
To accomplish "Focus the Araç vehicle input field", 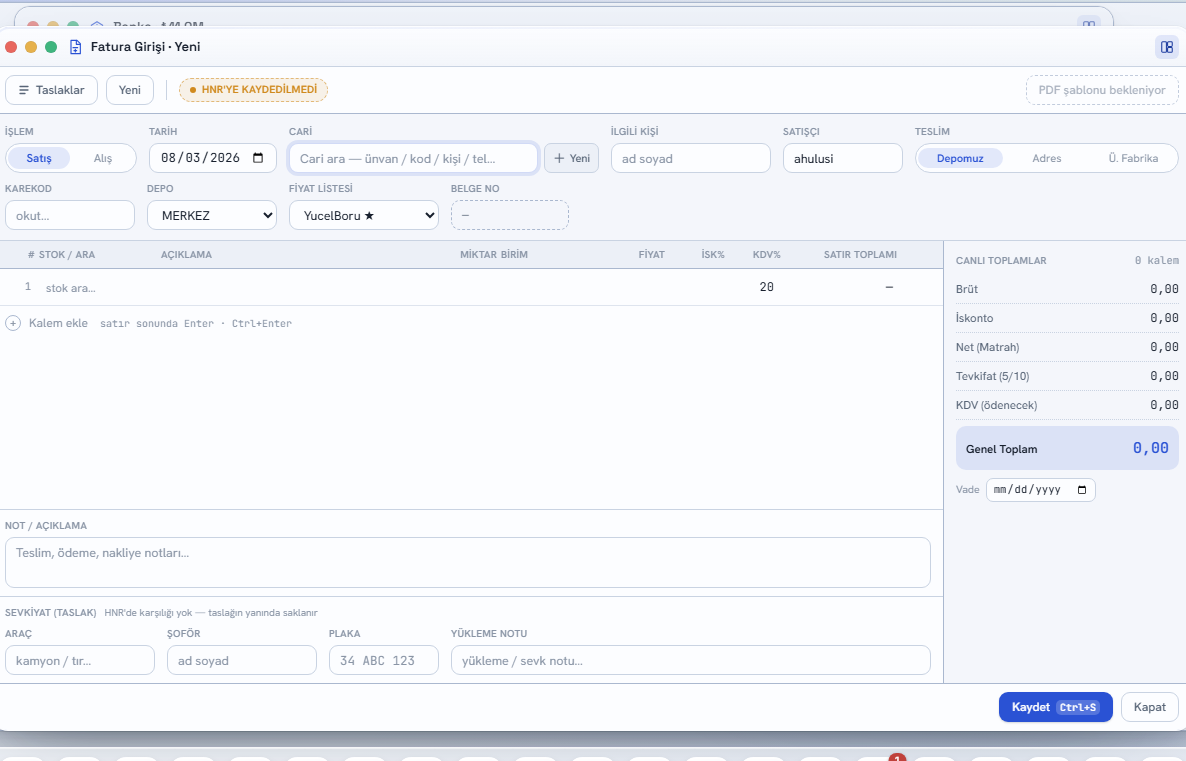I will pos(79,660).
